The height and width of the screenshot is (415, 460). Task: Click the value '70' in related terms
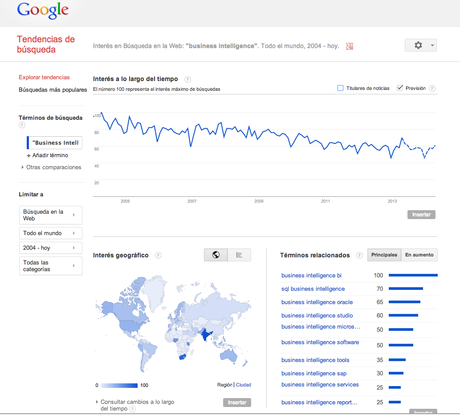380,289
